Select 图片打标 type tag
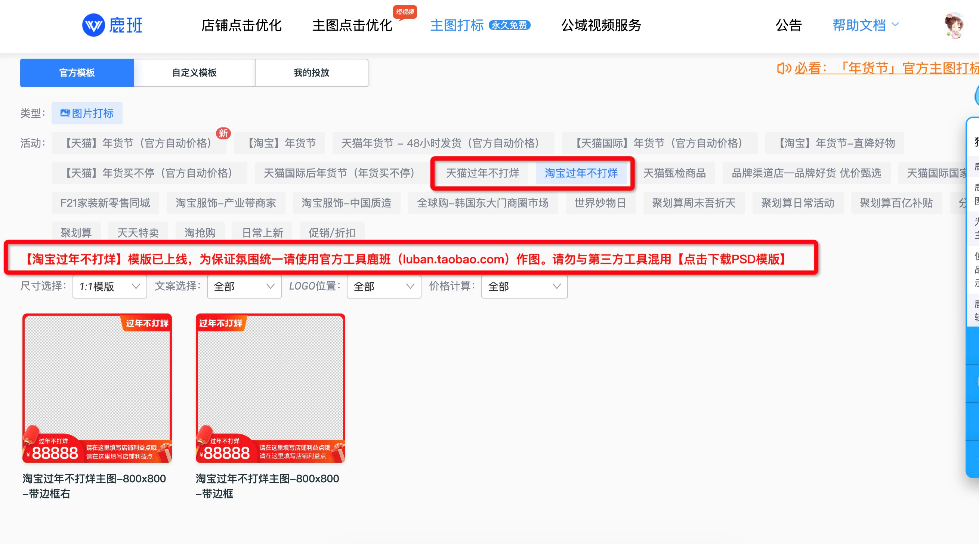This screenshot has width=979, height=544. (x=87, y=113)
